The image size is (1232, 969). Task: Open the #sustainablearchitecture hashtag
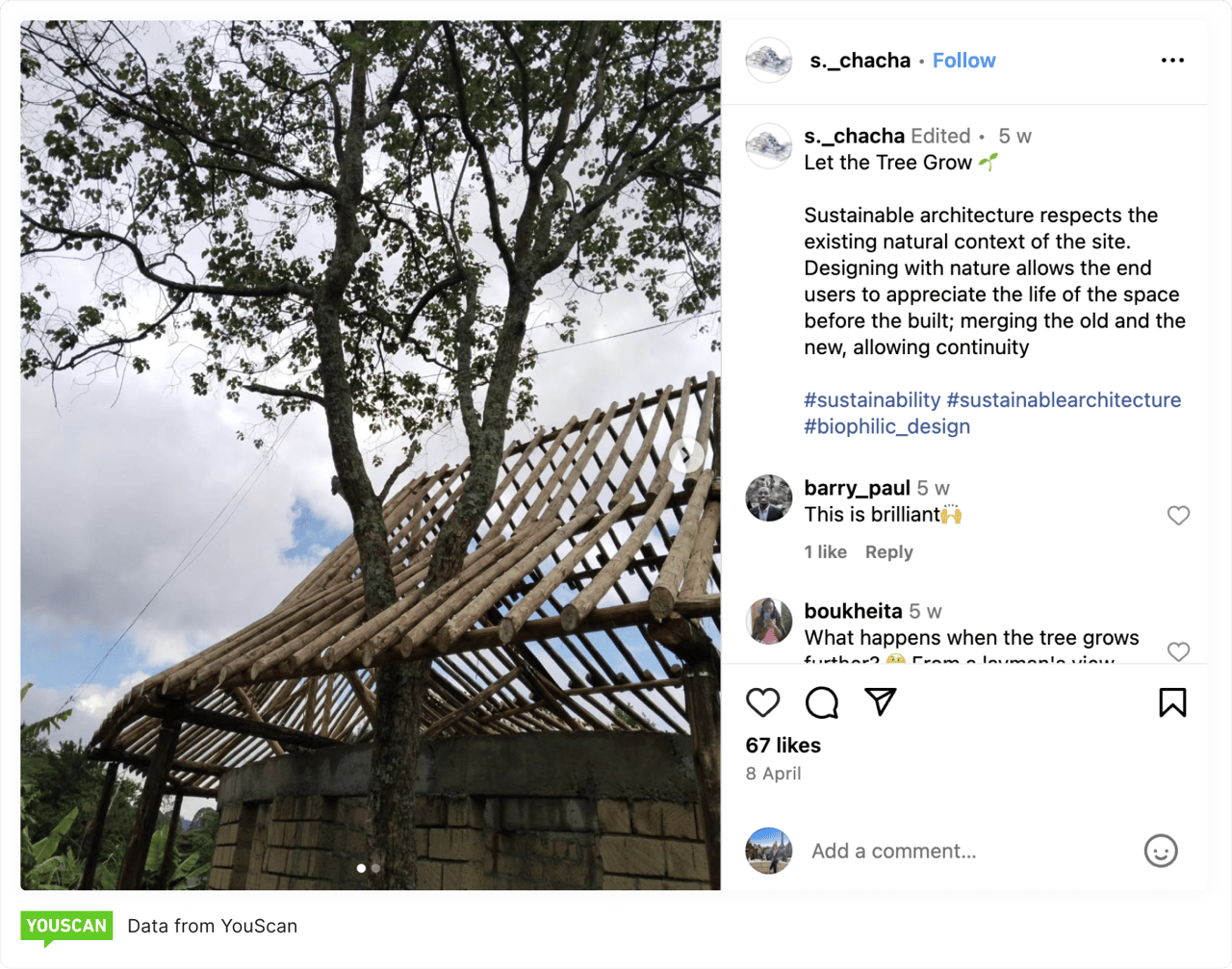[1064, 400]
